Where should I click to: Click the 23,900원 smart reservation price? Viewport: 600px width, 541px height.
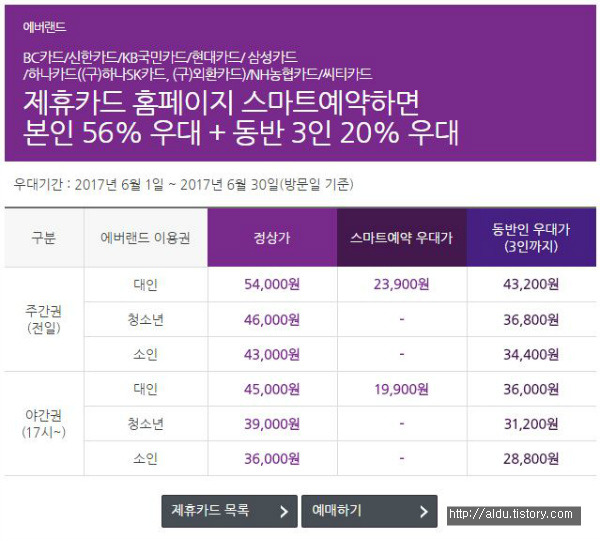tap(401, 284)
